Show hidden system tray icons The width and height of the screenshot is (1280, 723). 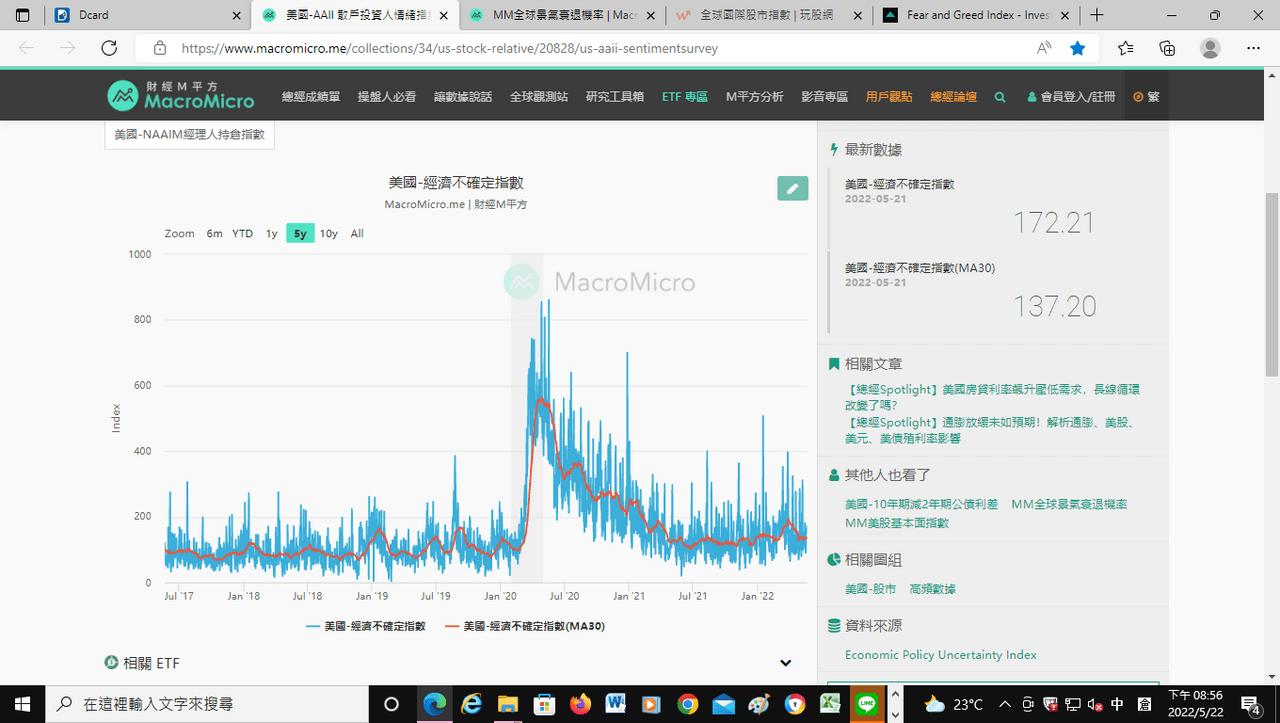(x=1003, y=704)
